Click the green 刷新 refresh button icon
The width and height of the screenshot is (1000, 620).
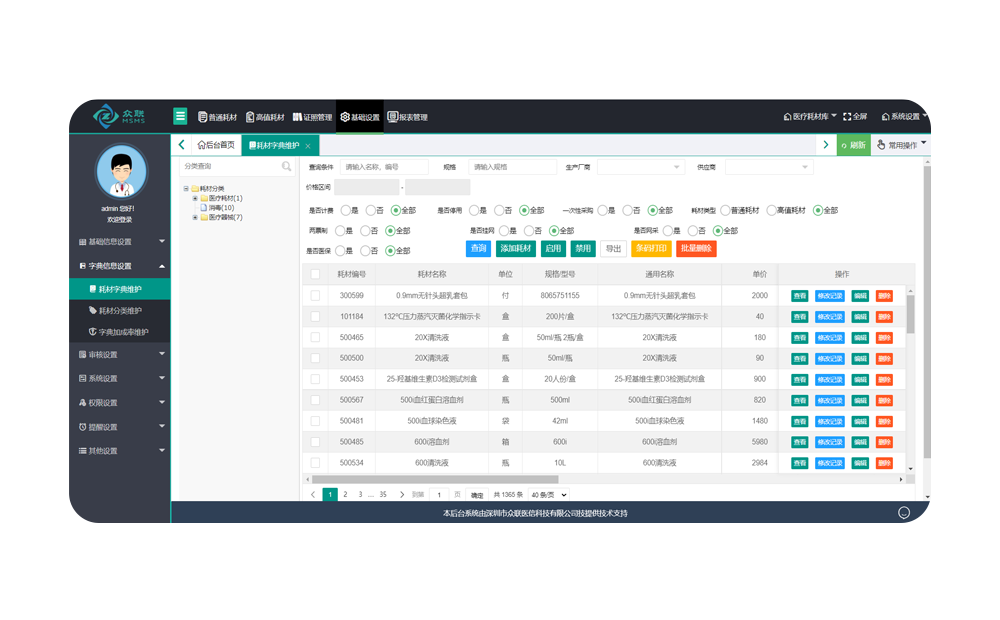[x=852, y=145]
